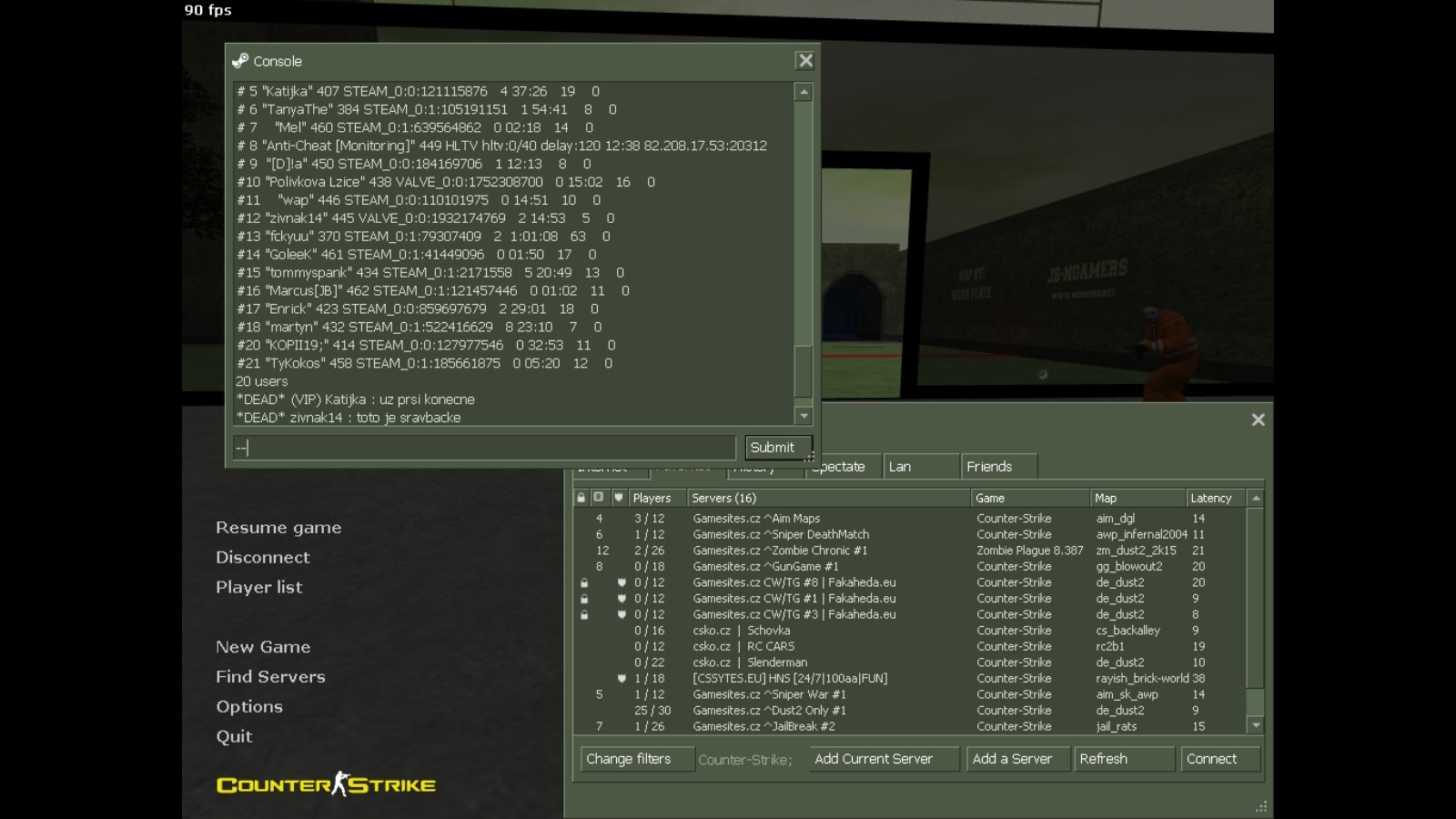Sort servers by secure shield column icon
Screen dimensions: 1456x819
619,498
